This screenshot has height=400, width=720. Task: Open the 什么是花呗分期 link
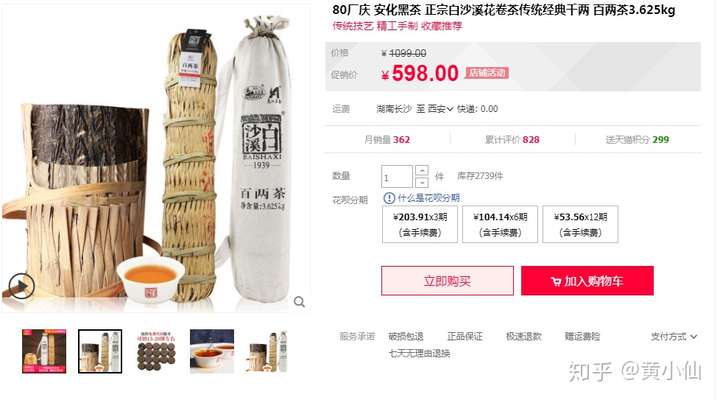(428, 198)
